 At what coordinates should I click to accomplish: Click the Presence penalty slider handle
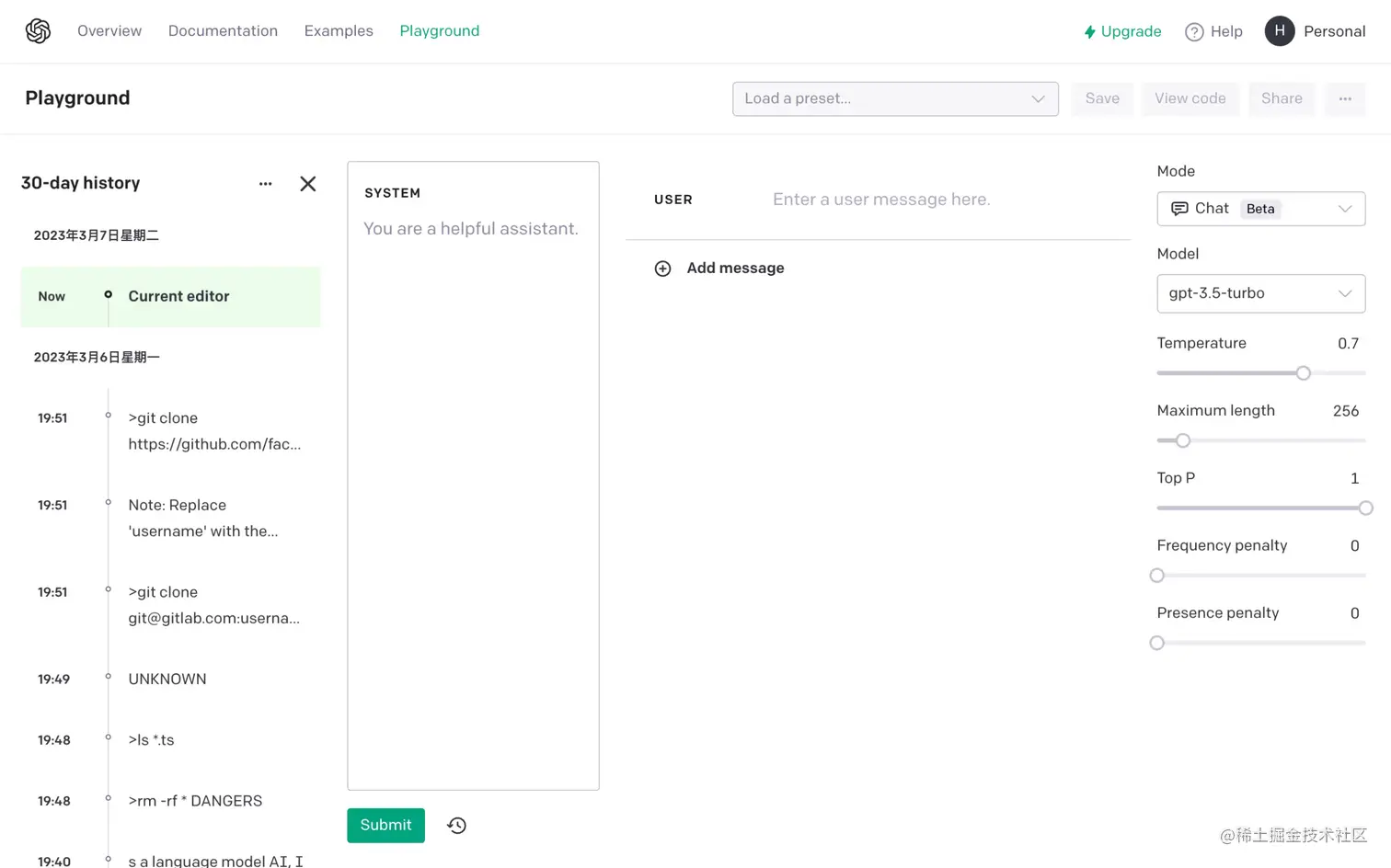pos(1157,644)
